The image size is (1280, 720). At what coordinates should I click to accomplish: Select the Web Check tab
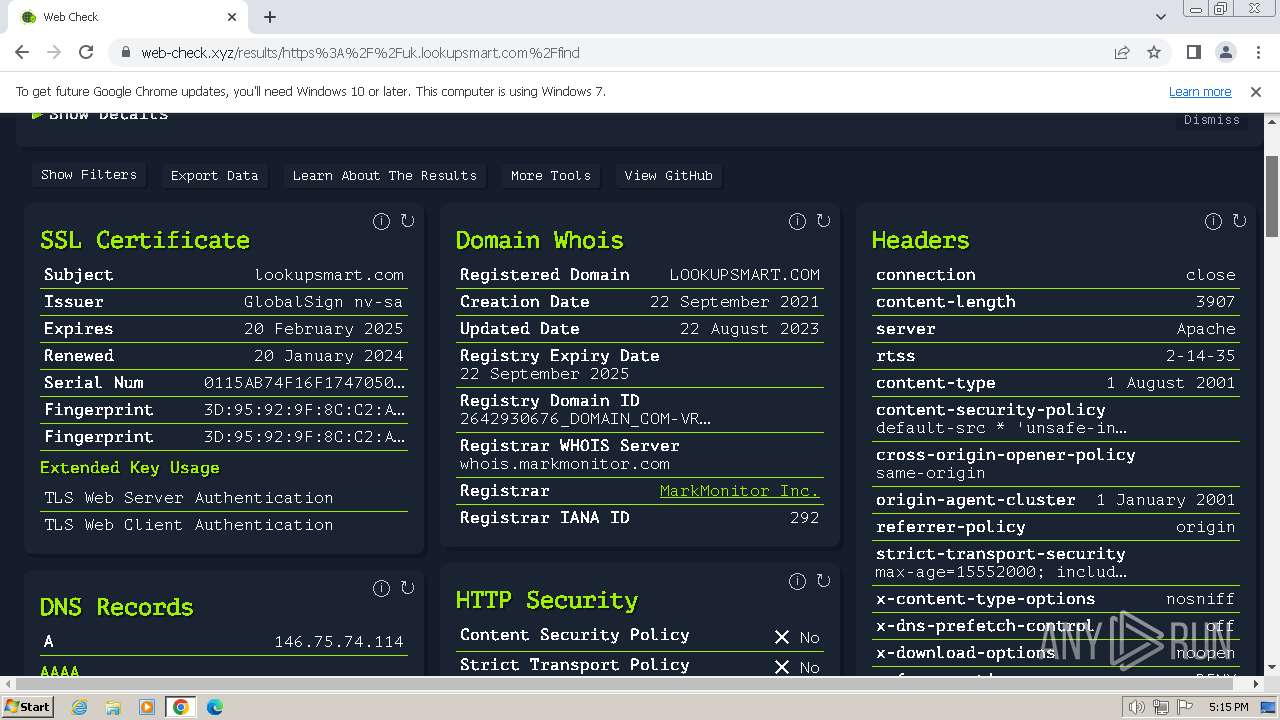pyautogui.click(x=127, y=17)
